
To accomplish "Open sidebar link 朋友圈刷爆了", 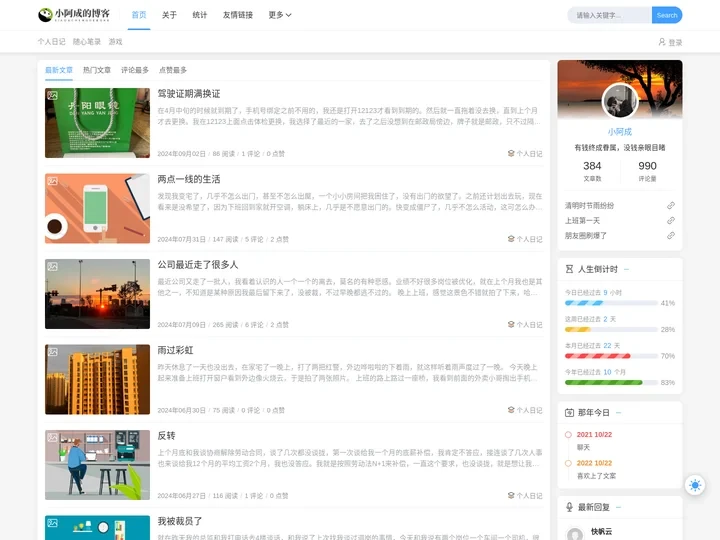I will click(586, 236).
